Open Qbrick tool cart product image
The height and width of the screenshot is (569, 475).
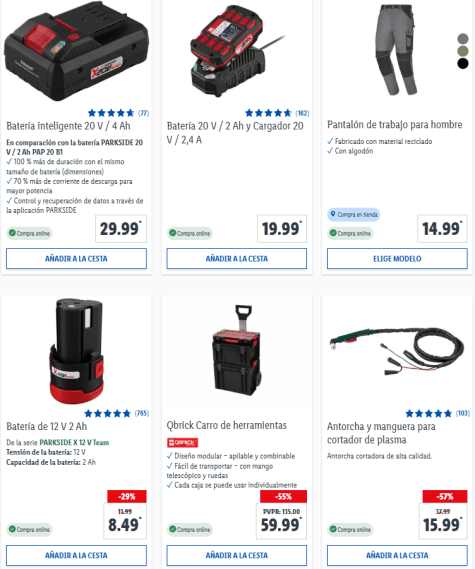[237, 350]
